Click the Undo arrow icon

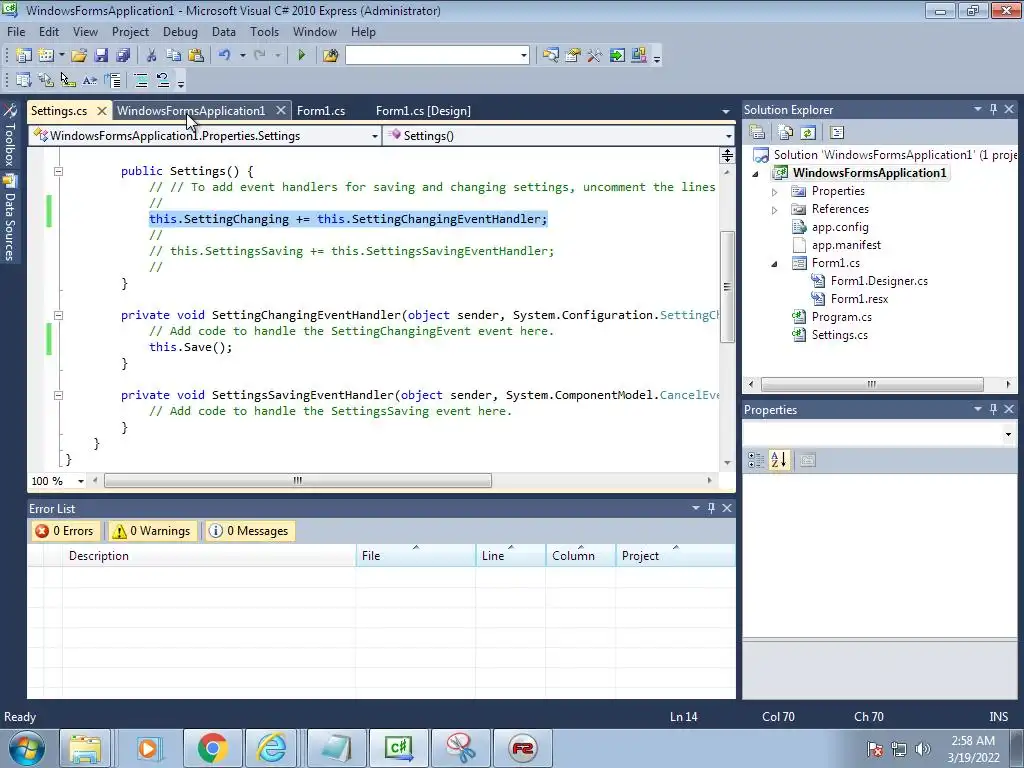(x=225, y=56)
